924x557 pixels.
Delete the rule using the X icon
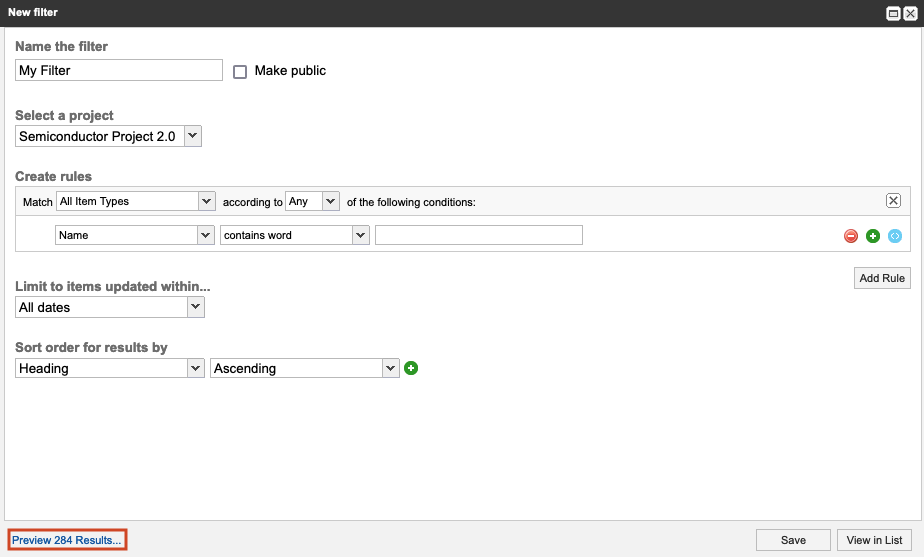(x=893, y=200)
